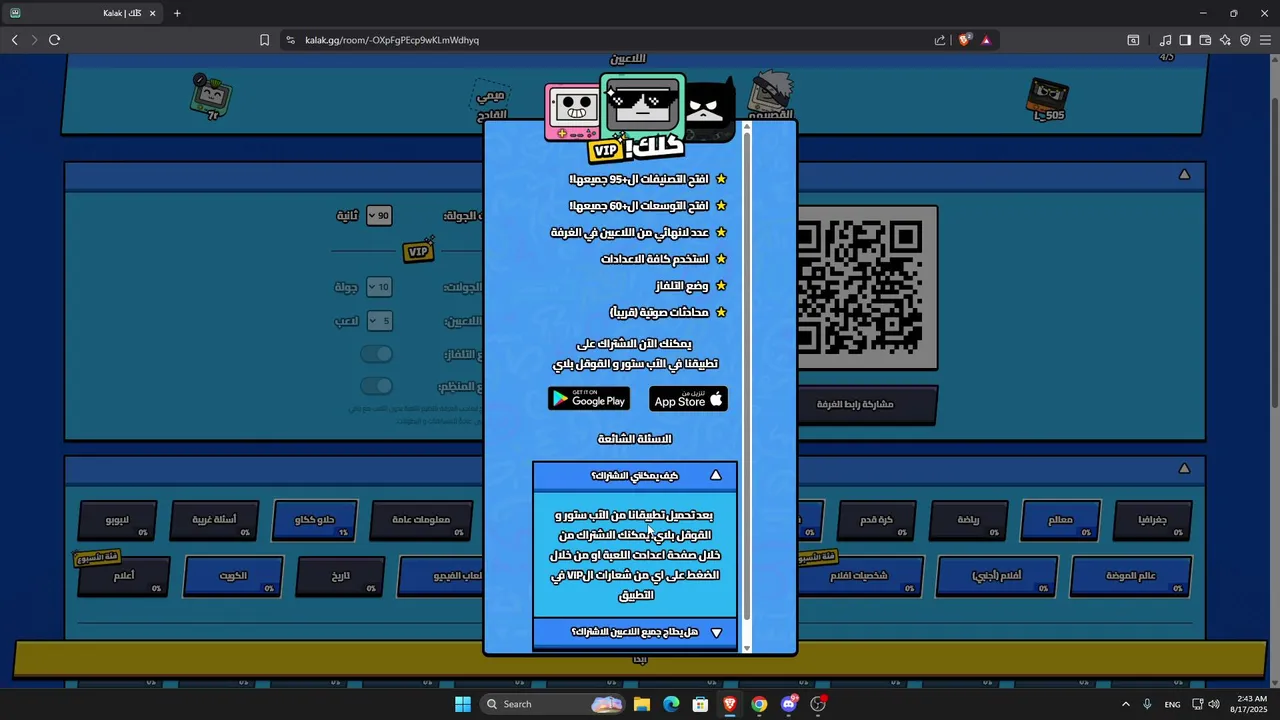Click the share page icon in address bar

tap(939, 40)
